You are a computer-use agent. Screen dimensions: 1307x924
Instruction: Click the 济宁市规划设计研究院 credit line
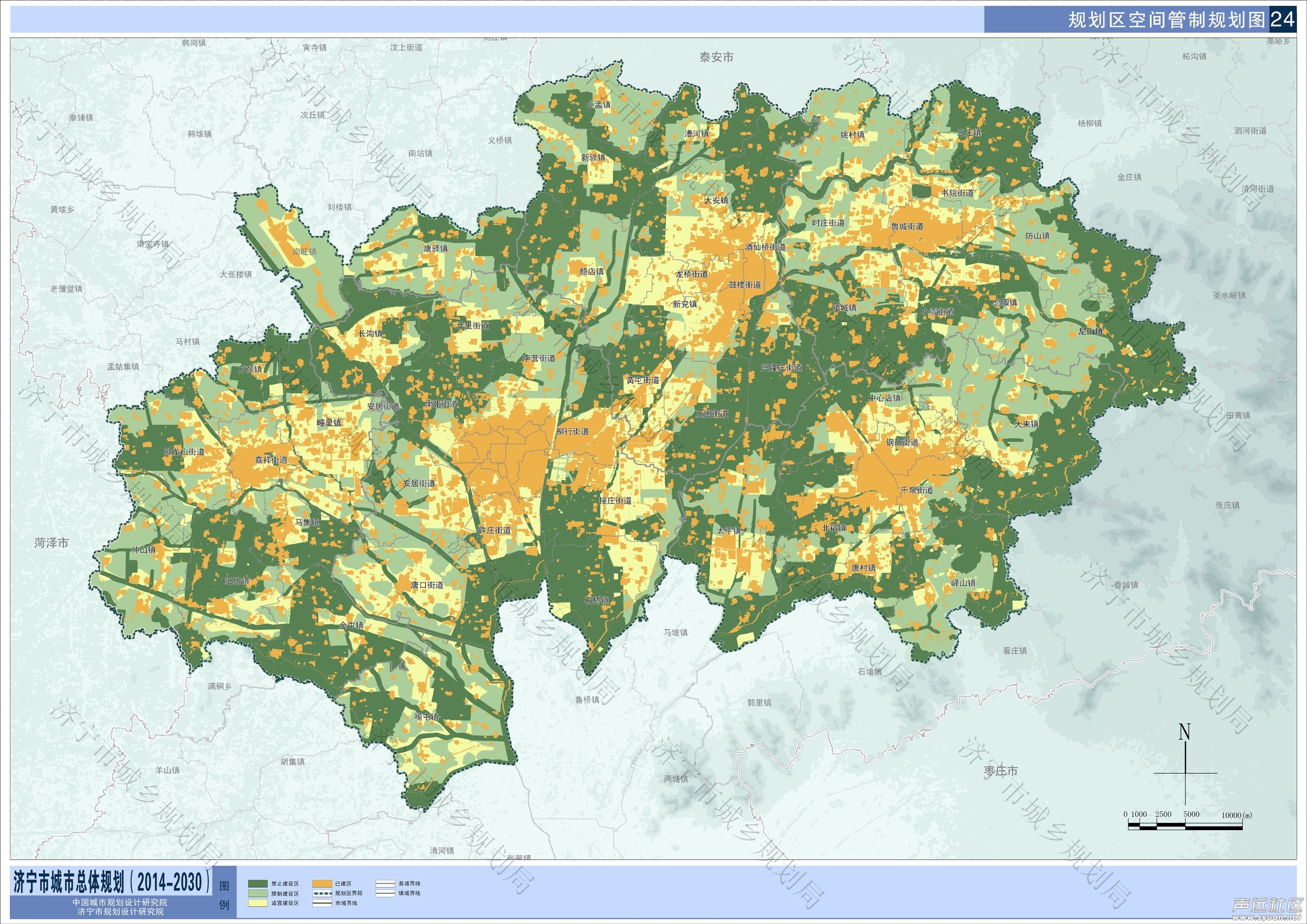click(x=120, y=911)
